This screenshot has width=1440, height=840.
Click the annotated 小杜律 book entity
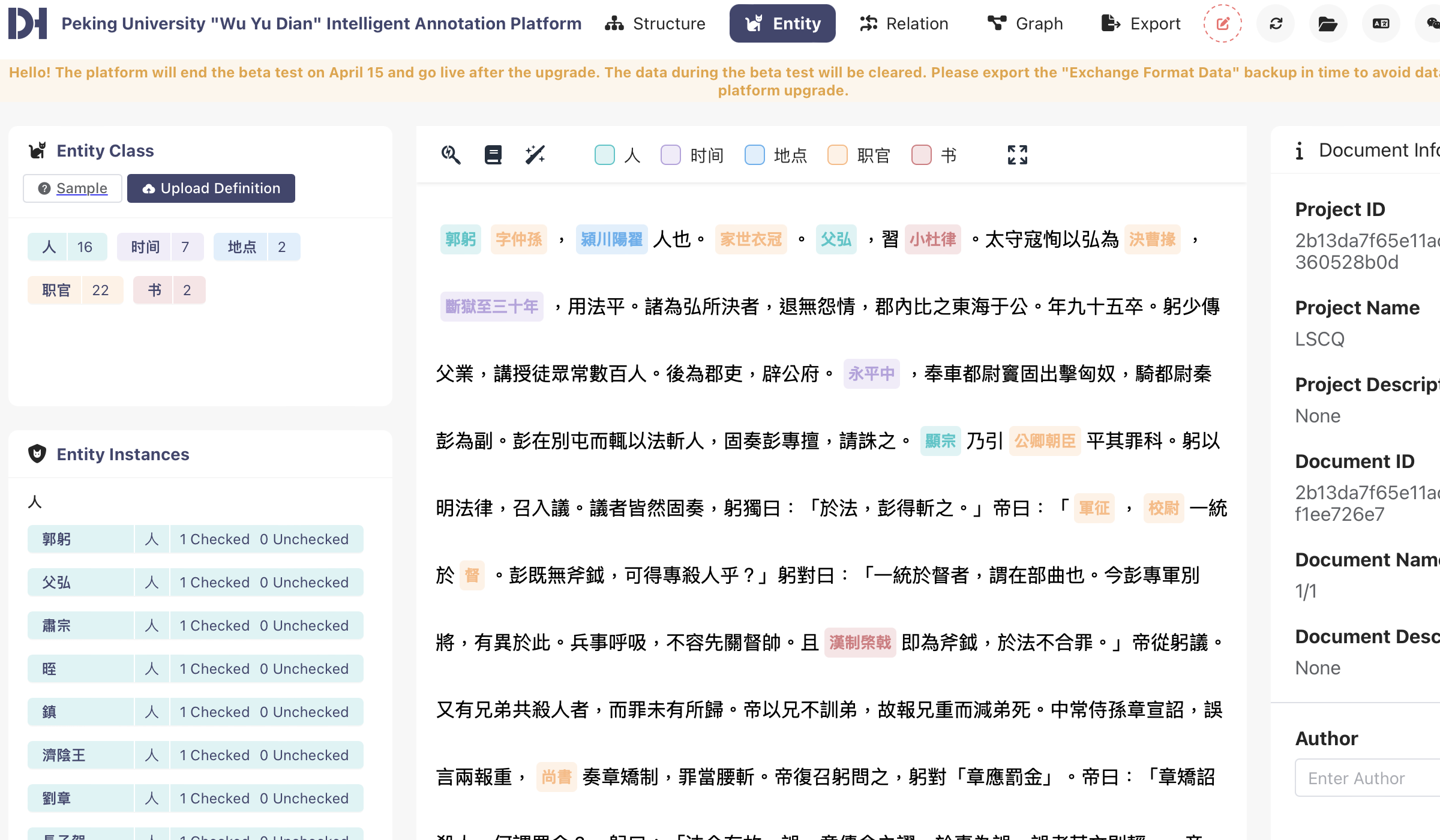pyautogui.click(x=933, y=239)
